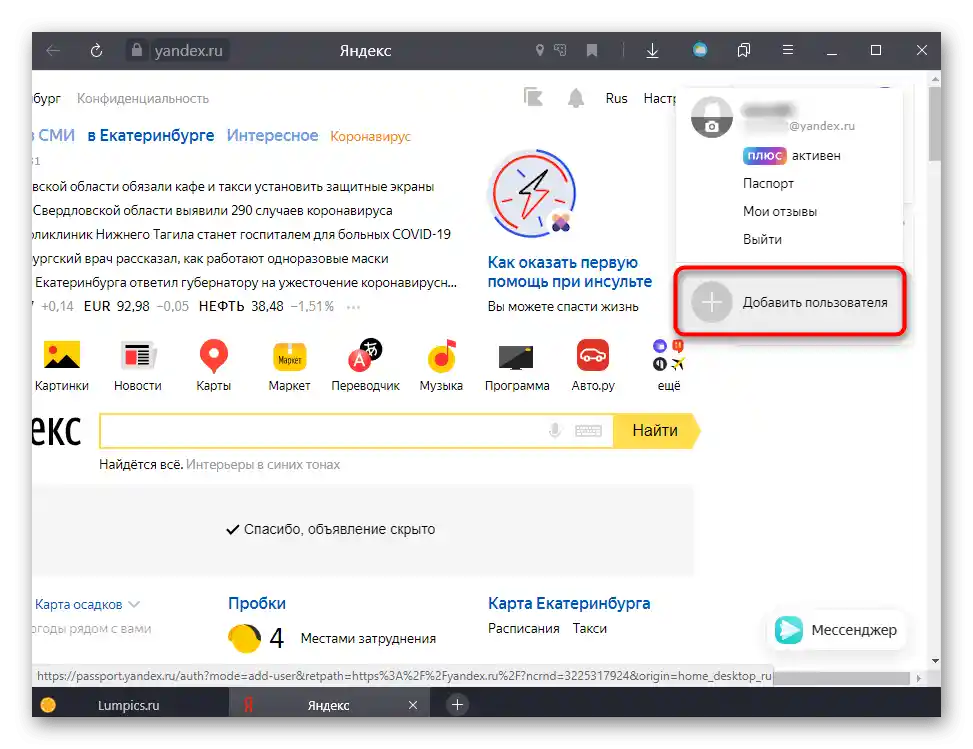Open notifications with the bell icon
Viewport: 973px width, 749px height.
pyautogui.click(x=576, y=97)
